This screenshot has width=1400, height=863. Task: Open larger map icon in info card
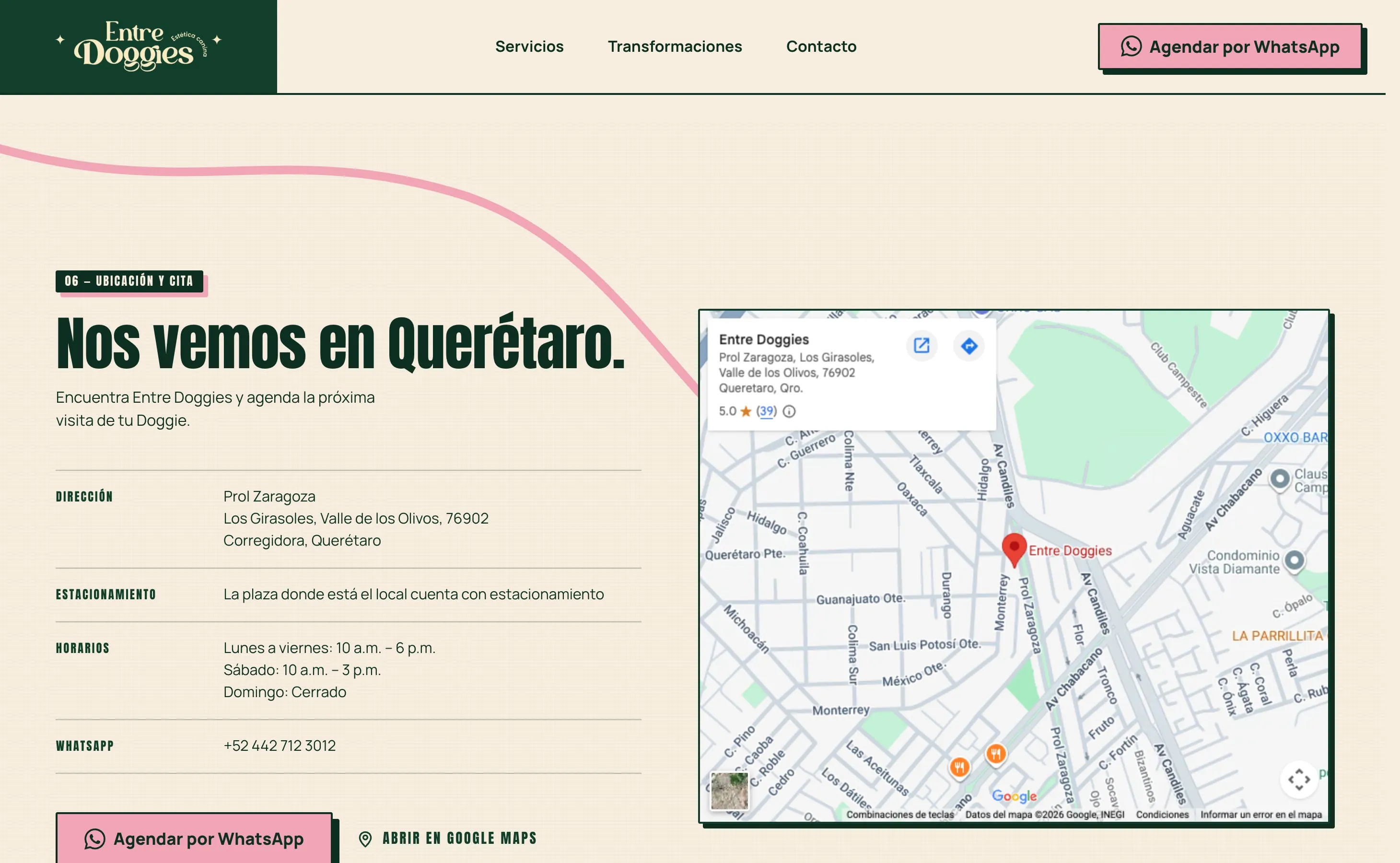[921, 345]
